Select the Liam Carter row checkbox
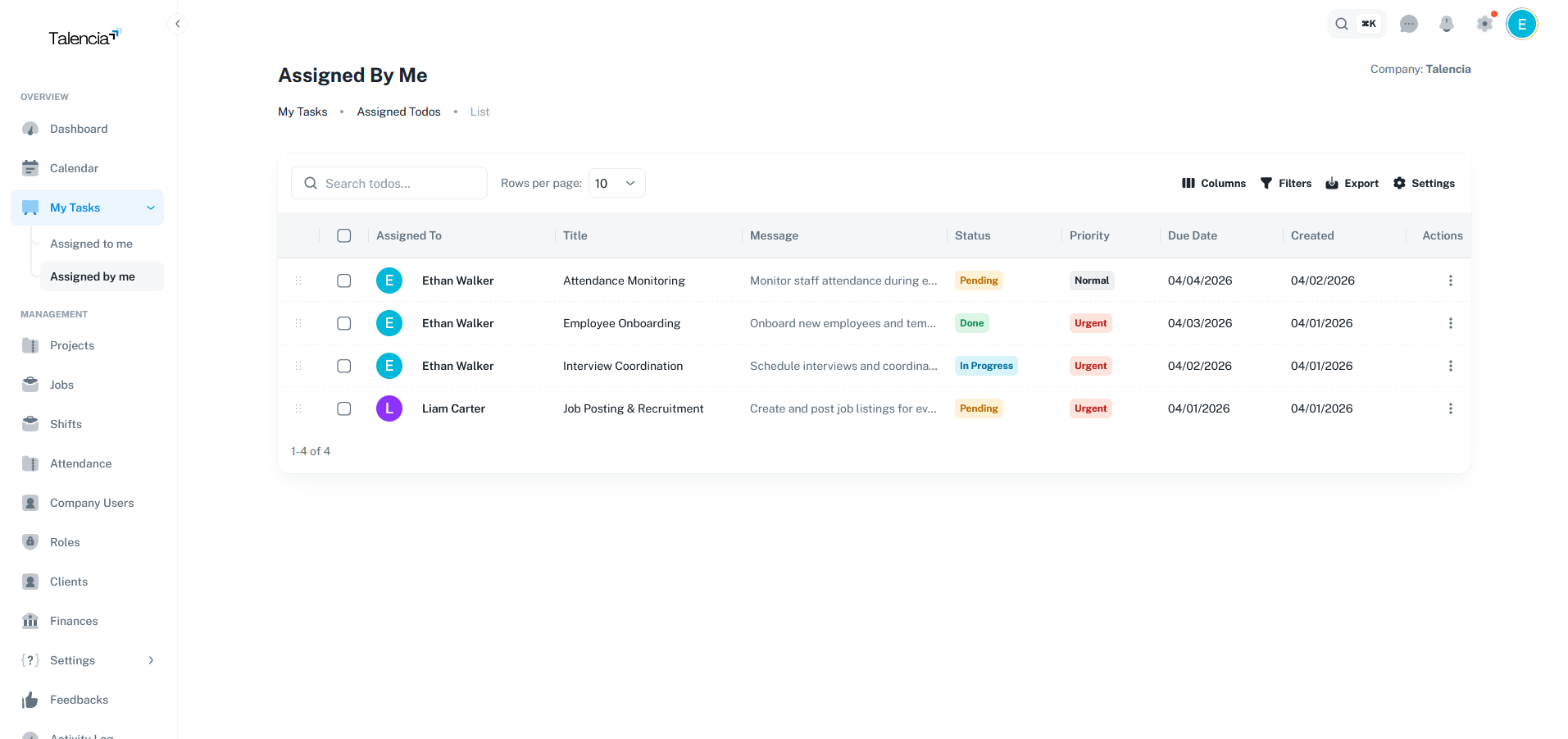Screen dimensions: 1568x739 344,408
